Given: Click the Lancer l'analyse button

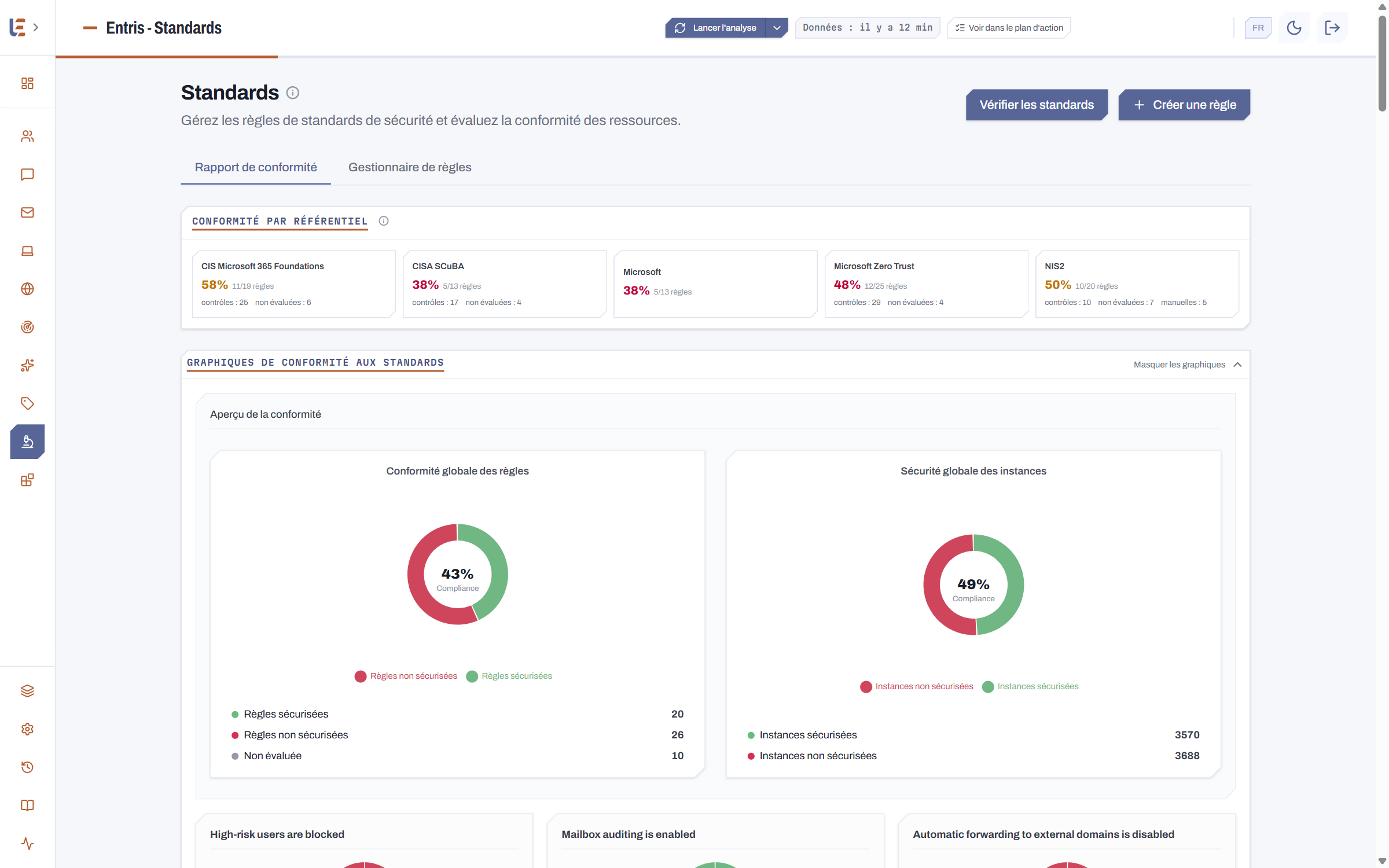Looking at the screenshot, I should coord(715,28).
